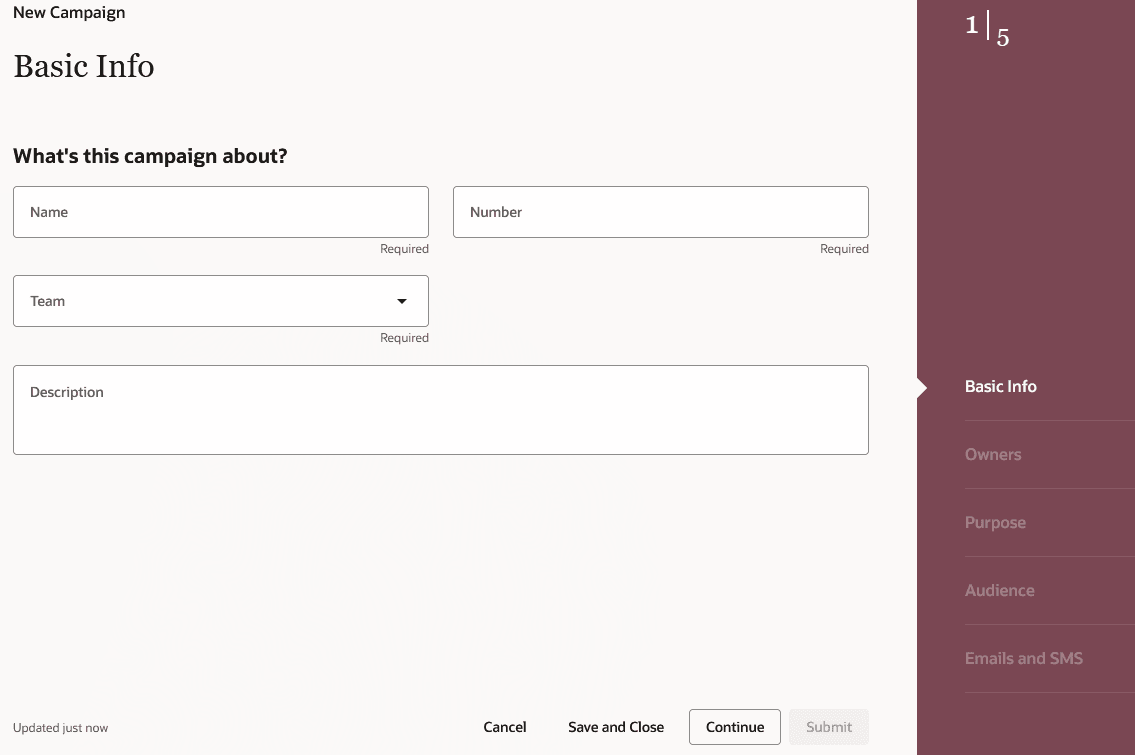Jump to the Audience step

click(999, 590)
